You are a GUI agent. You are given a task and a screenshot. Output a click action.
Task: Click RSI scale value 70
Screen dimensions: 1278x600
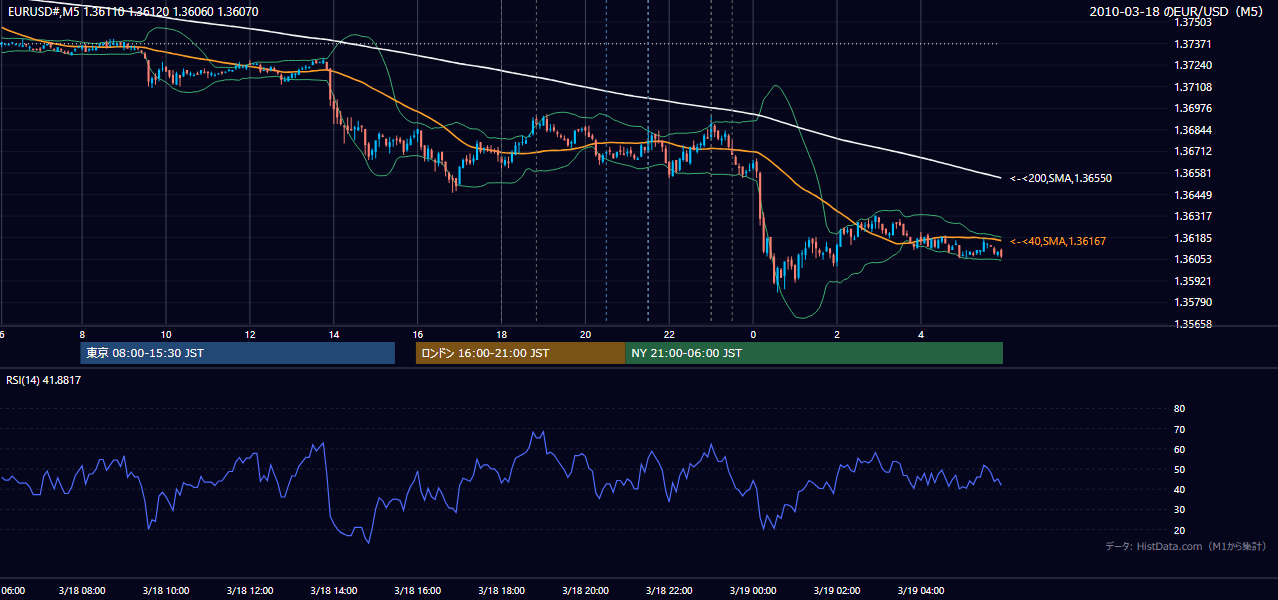coord(1179,429)
